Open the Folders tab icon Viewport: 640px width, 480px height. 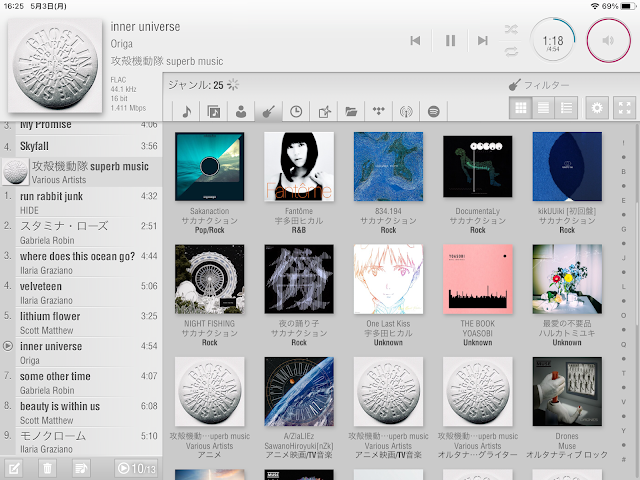coord(351,111)
